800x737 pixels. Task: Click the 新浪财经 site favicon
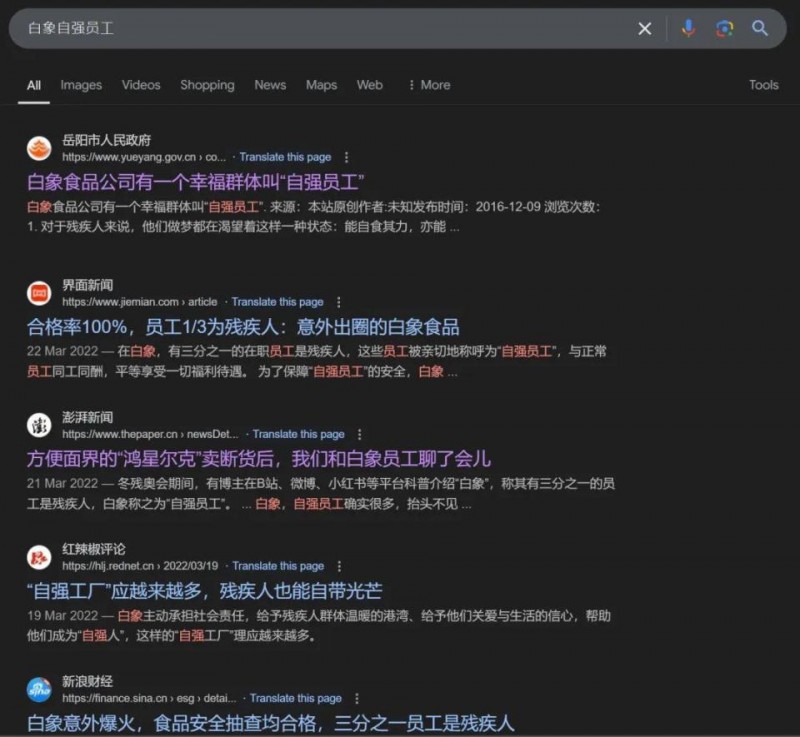38,689
